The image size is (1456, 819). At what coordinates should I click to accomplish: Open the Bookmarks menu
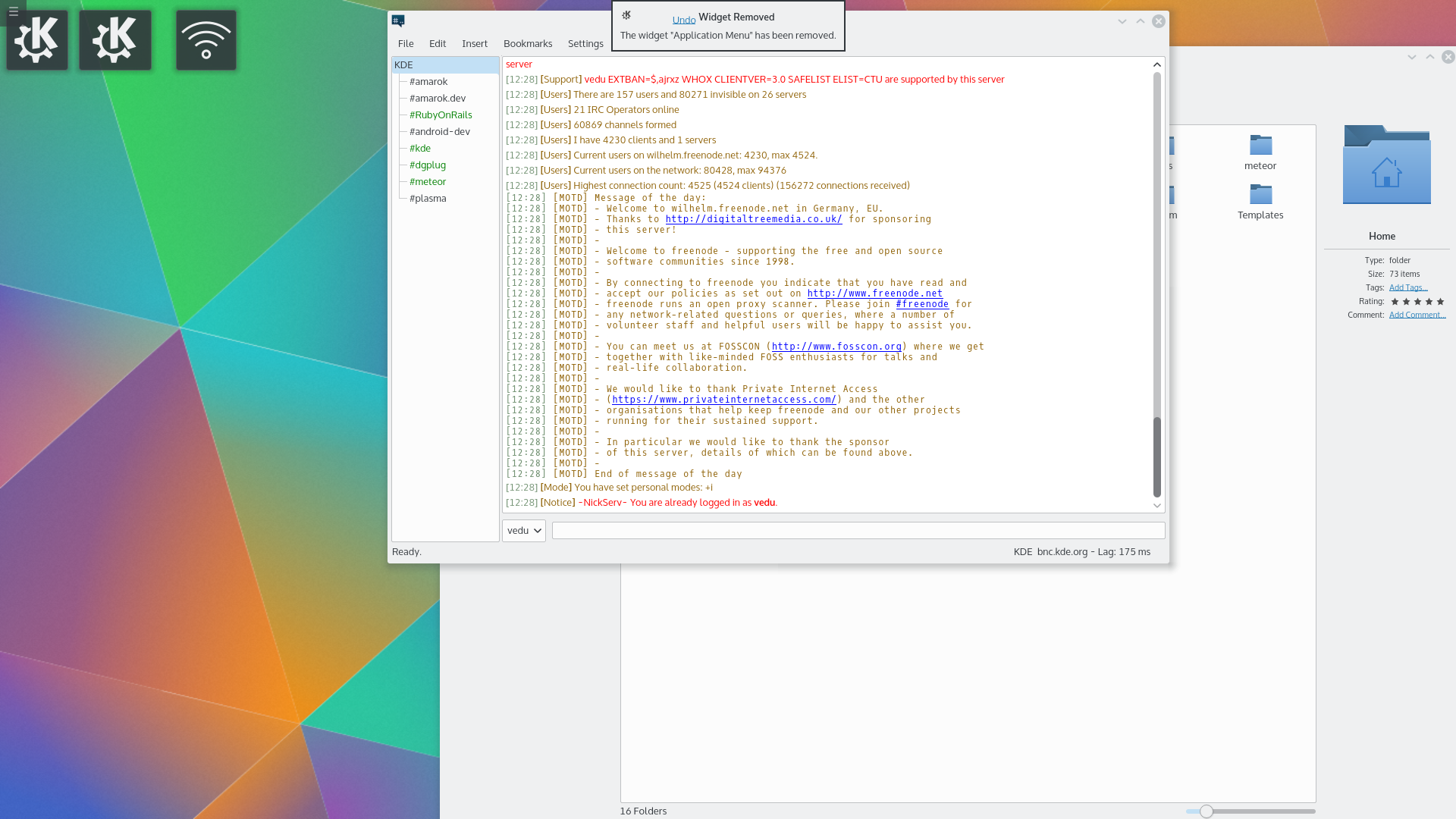(528, 44)
